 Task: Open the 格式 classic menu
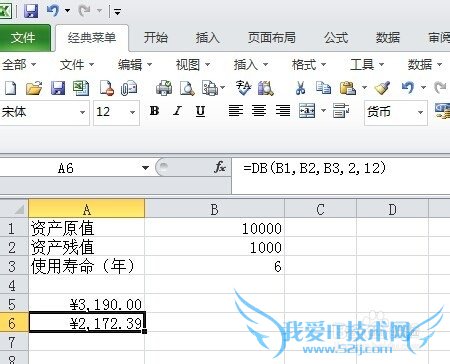(309, 64)
